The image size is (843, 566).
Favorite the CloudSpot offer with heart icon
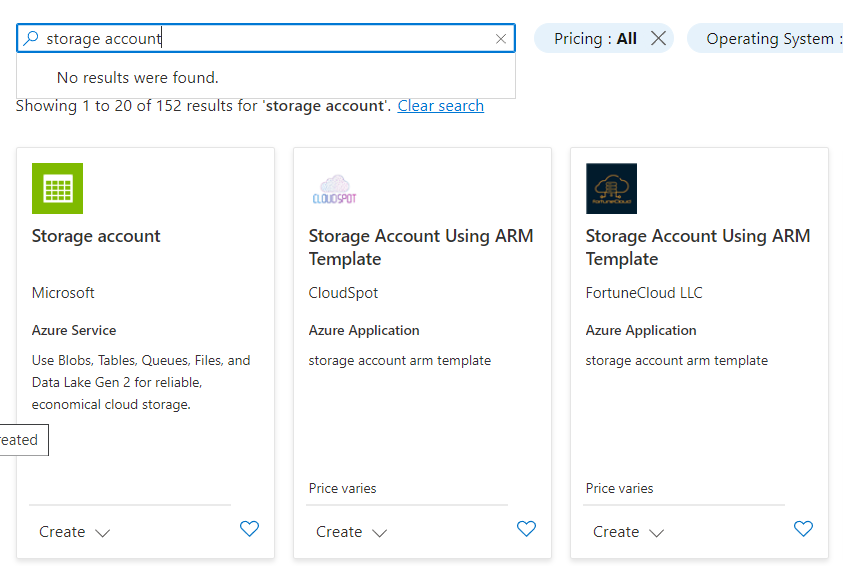[526, 529]
